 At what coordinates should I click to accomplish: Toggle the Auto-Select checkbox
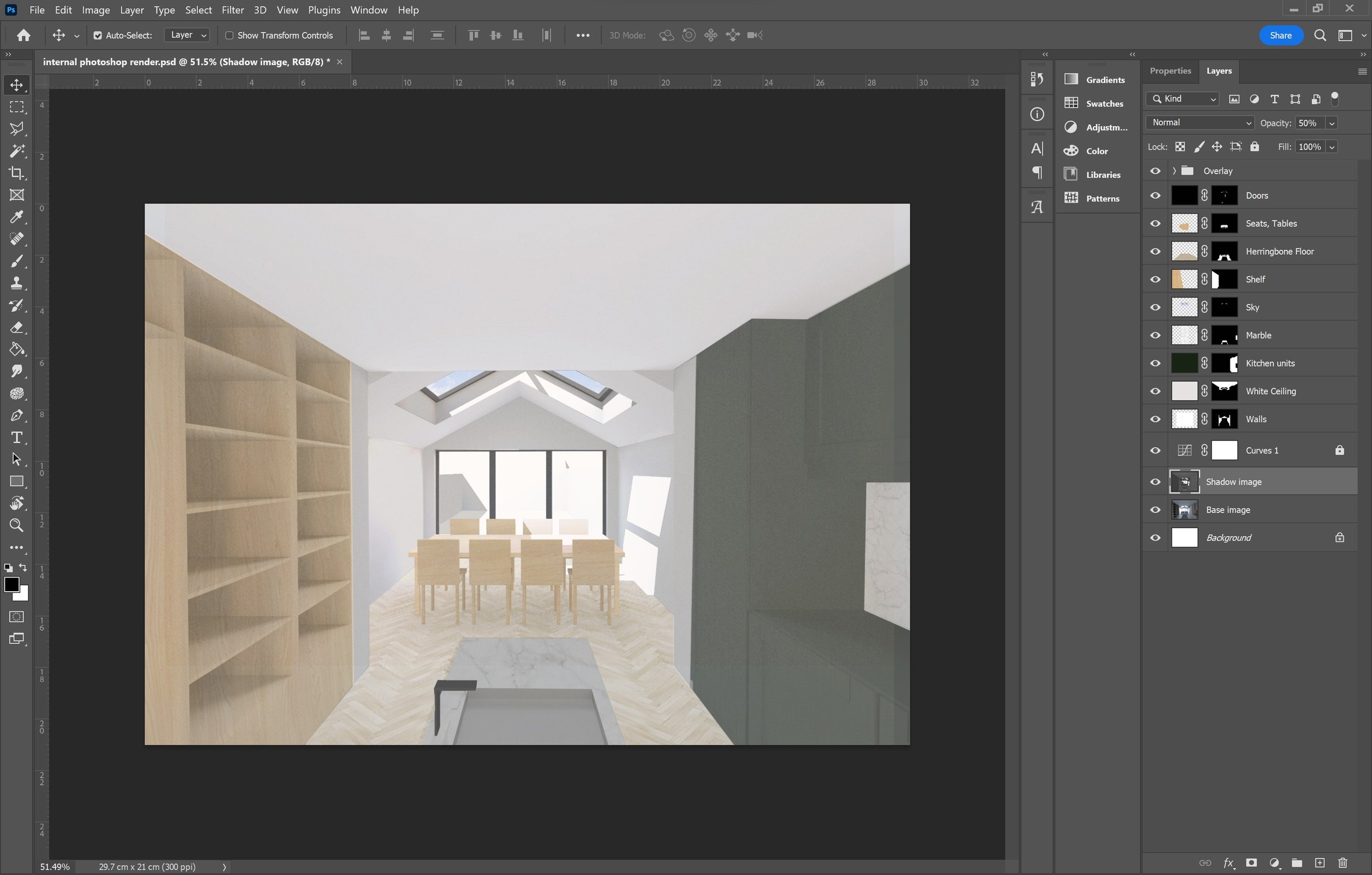coord(98,35)
